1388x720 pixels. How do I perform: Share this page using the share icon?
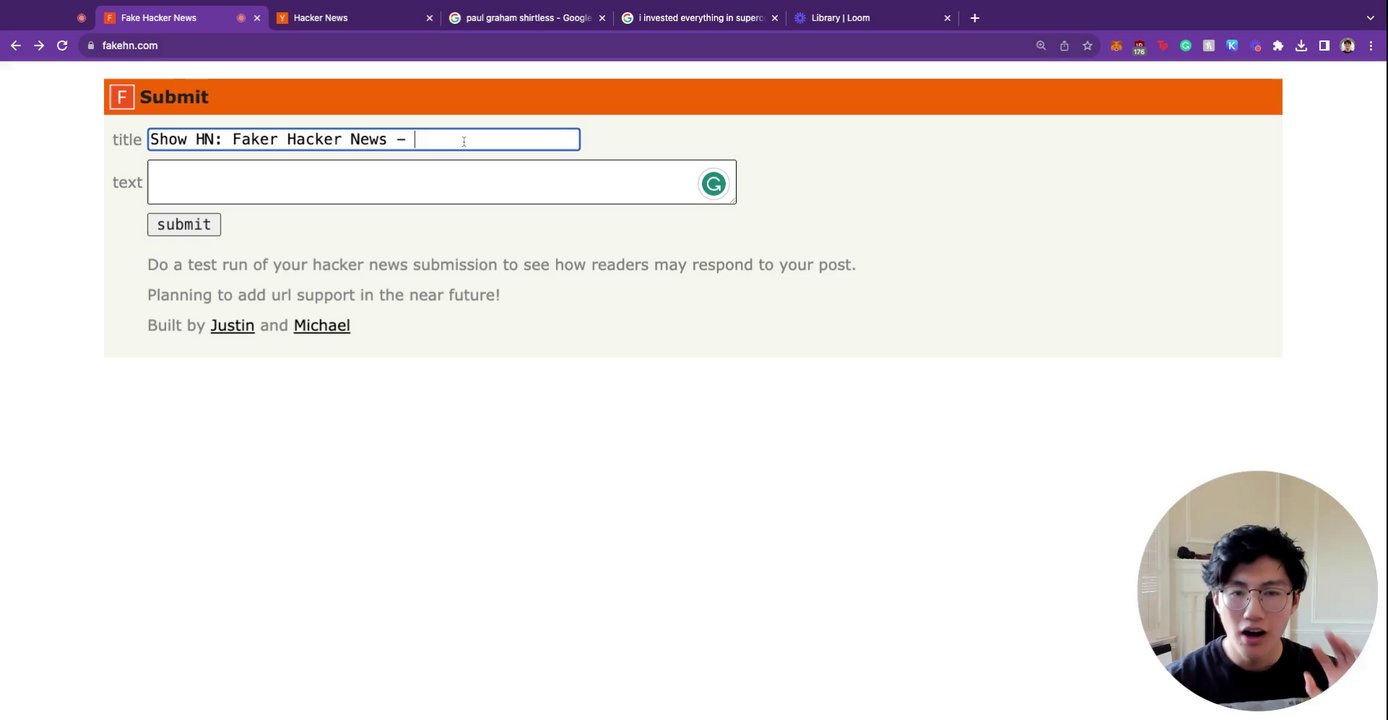coord(1064,45)
